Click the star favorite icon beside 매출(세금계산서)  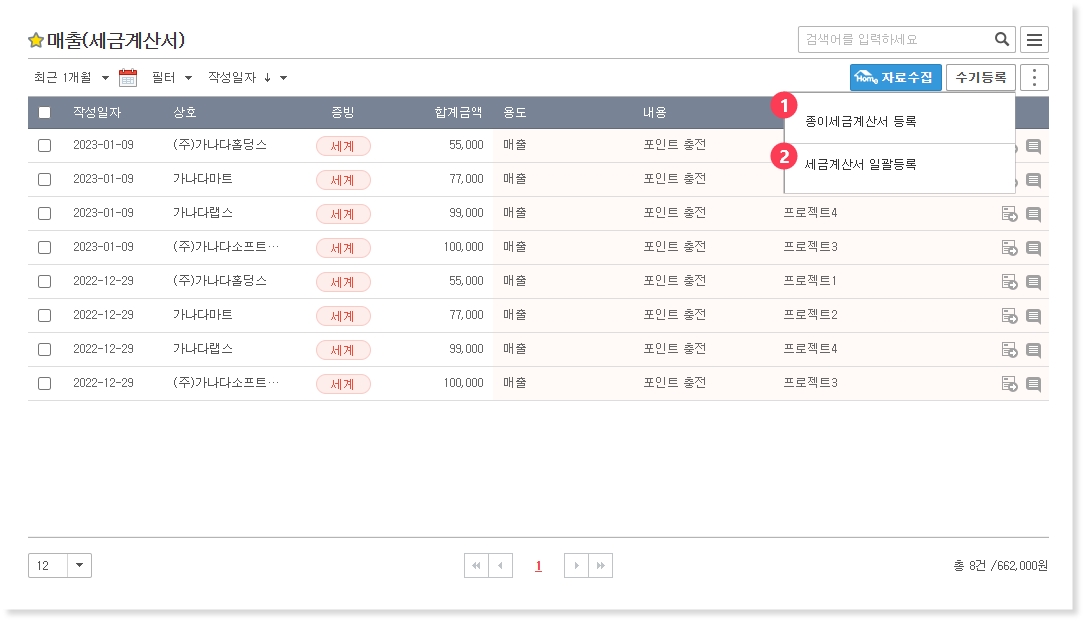[36, 41]
